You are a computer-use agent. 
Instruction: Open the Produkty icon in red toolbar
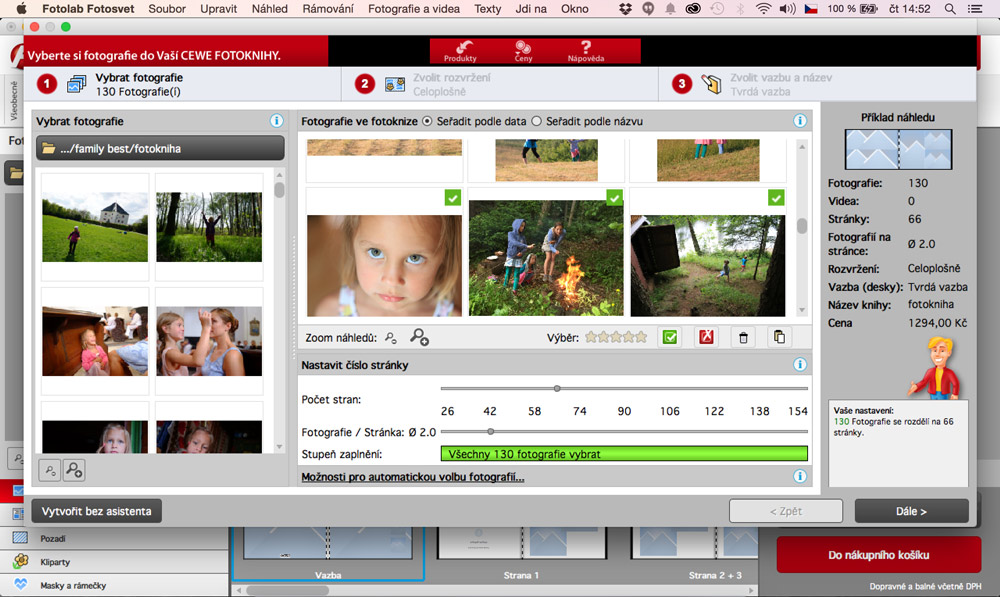(460, 51)
